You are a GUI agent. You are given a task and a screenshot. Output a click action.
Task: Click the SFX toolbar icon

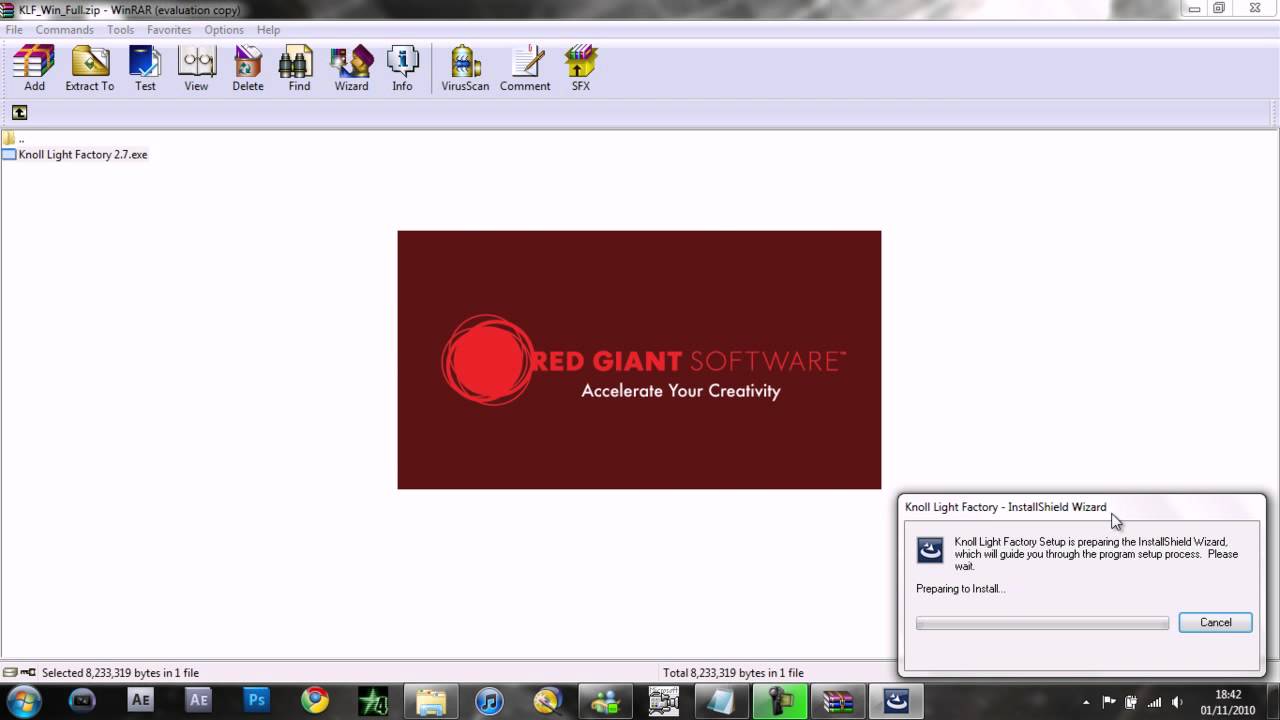pyautogui.click(x=581, y=68)
